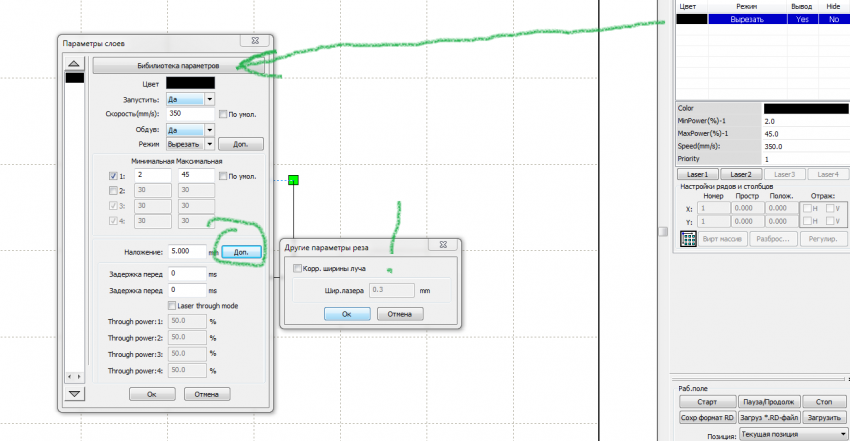Enable Корр. ширины луча checkbox

298,268
